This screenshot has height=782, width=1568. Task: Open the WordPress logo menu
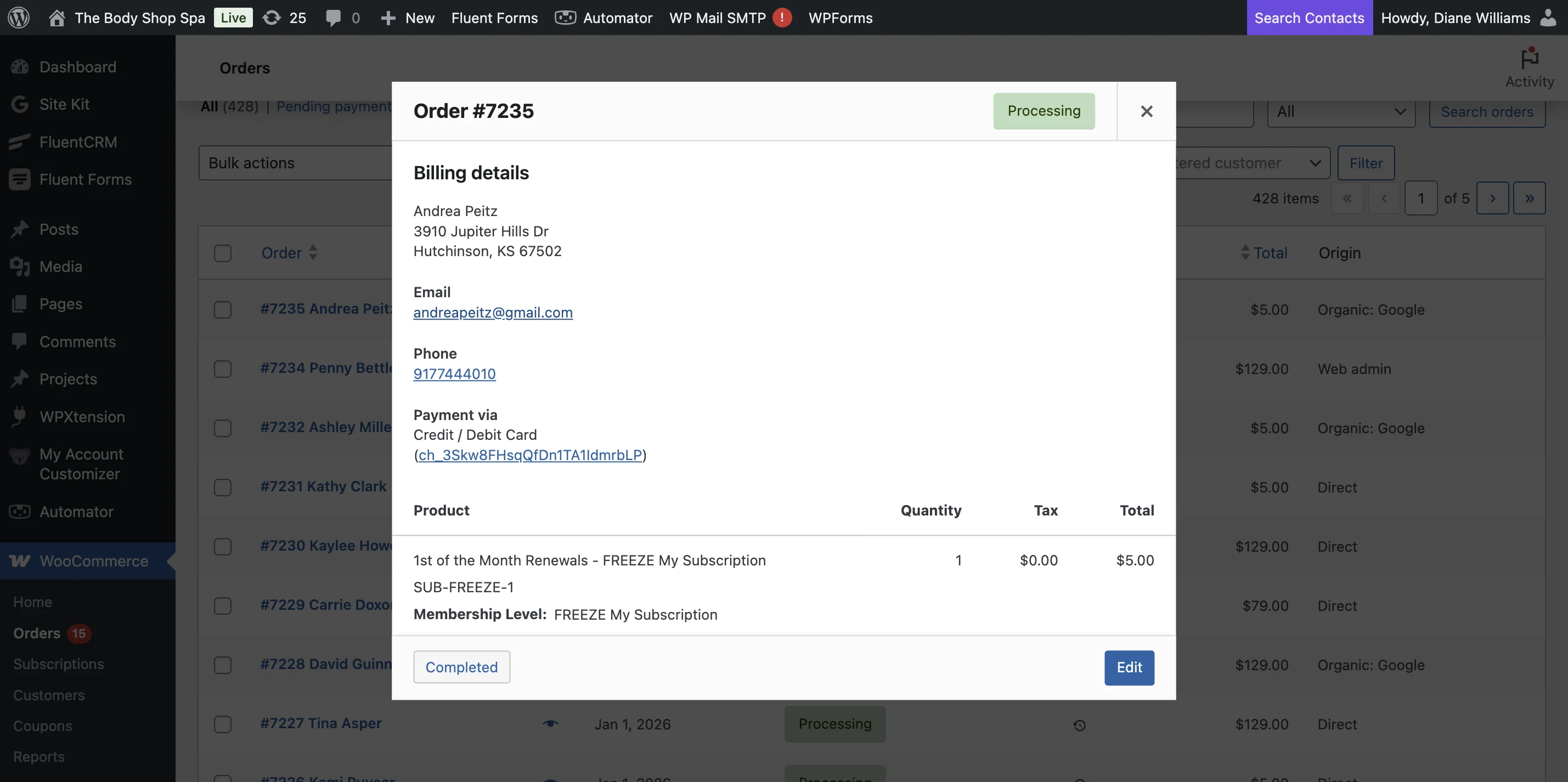click(18, 18)
